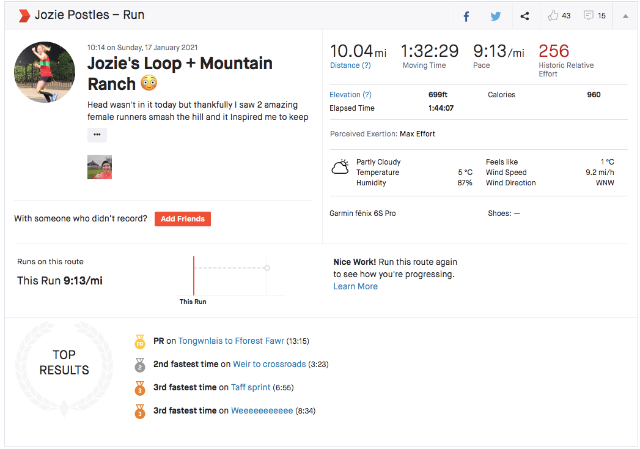Open the comments icon showing 15
This screenshot has width=640, height=449.
(594, 16)
